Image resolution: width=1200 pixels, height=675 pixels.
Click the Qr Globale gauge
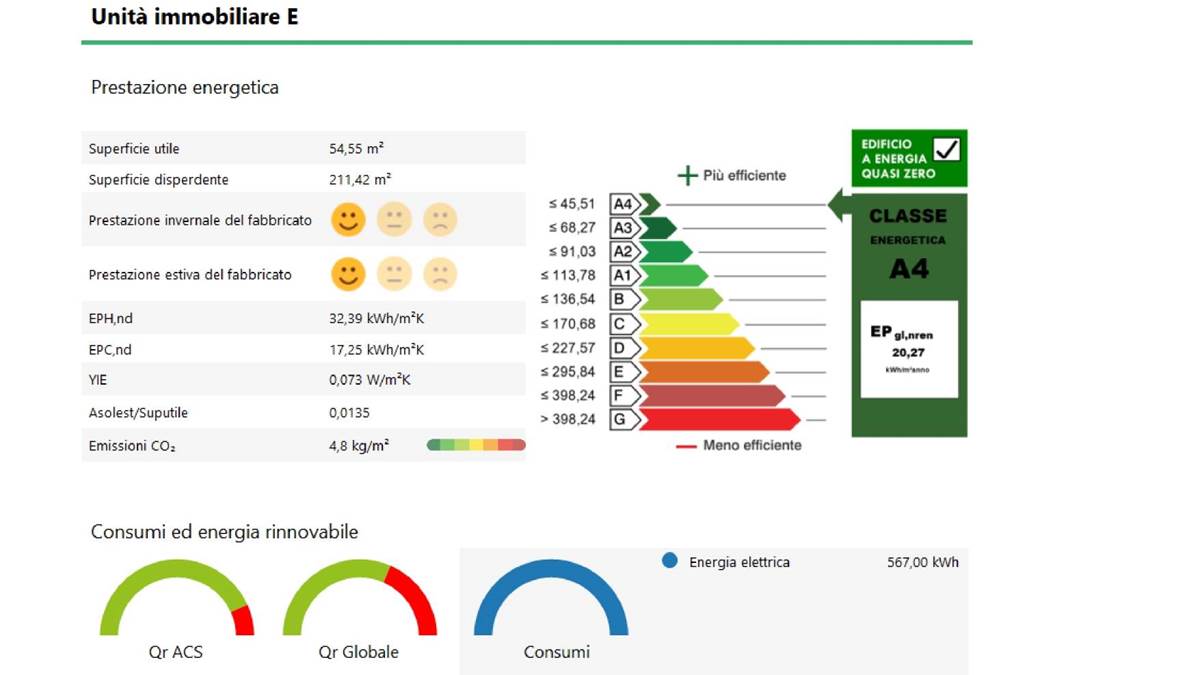(360, 598)
